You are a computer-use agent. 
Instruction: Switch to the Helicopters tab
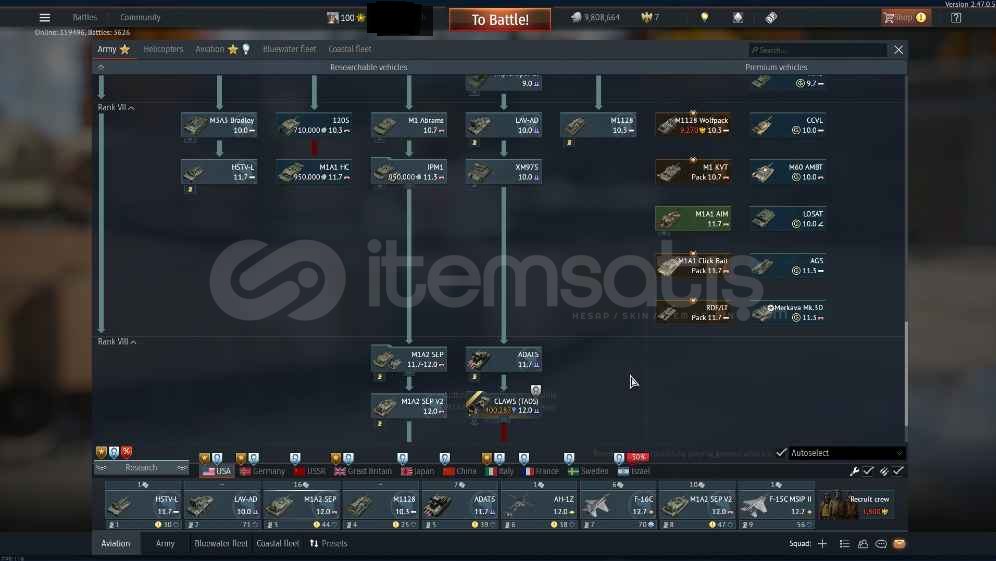pyautogui.click(x=163, y=49)
